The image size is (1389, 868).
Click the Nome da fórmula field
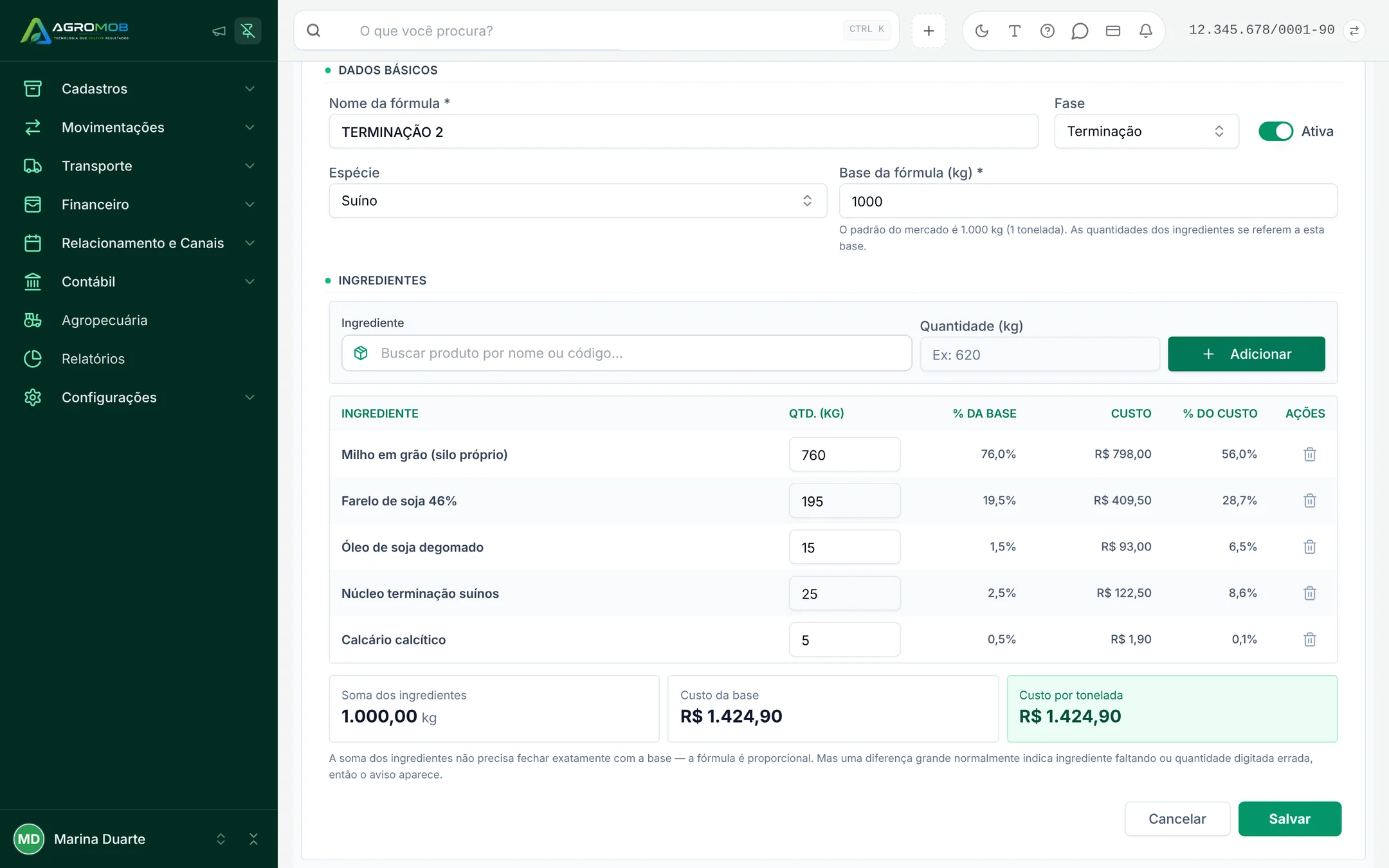pyautogui.click(x=683, y=131)
